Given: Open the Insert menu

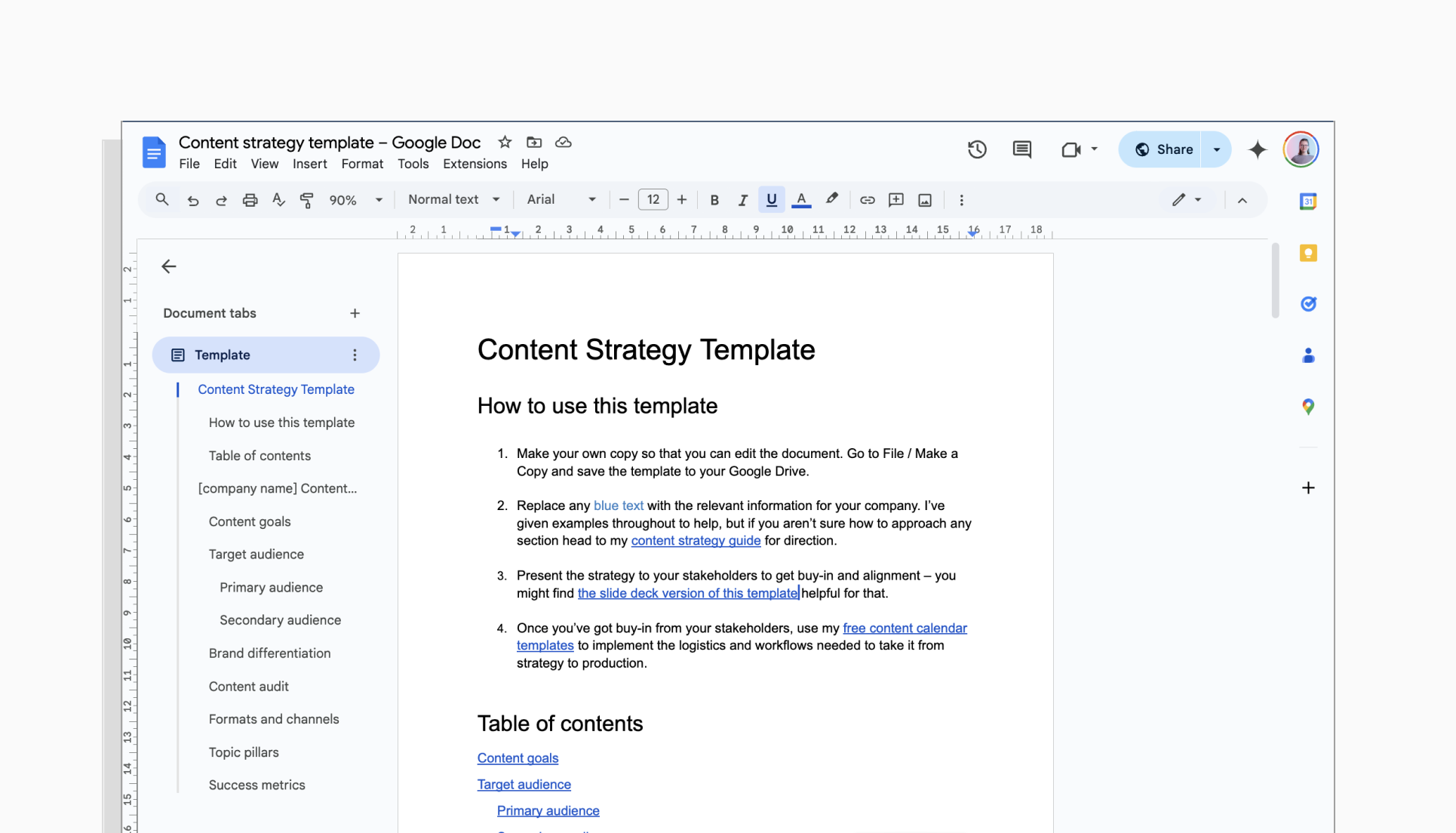Looking at the screenshot, I should (310, 163).
